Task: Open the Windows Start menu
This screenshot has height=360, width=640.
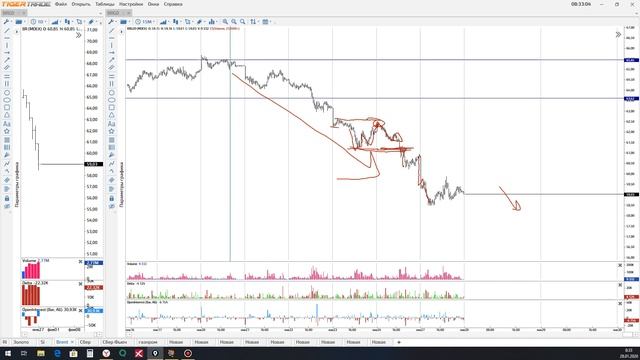Action: (8, 353)
